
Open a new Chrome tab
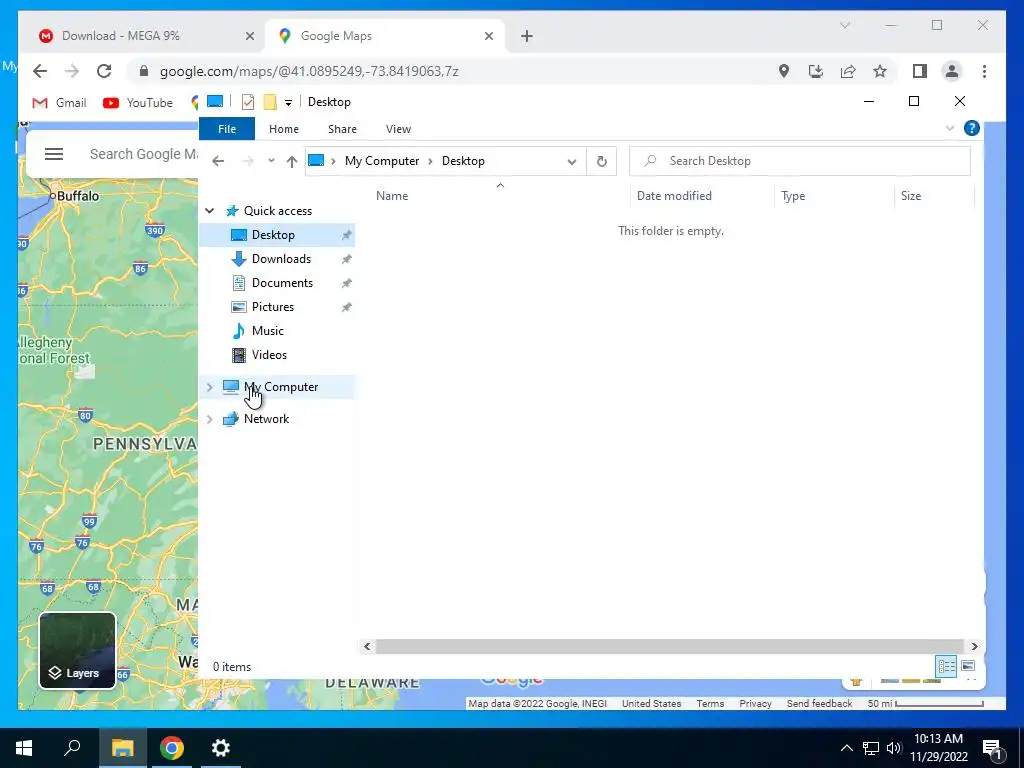[527, 36]
